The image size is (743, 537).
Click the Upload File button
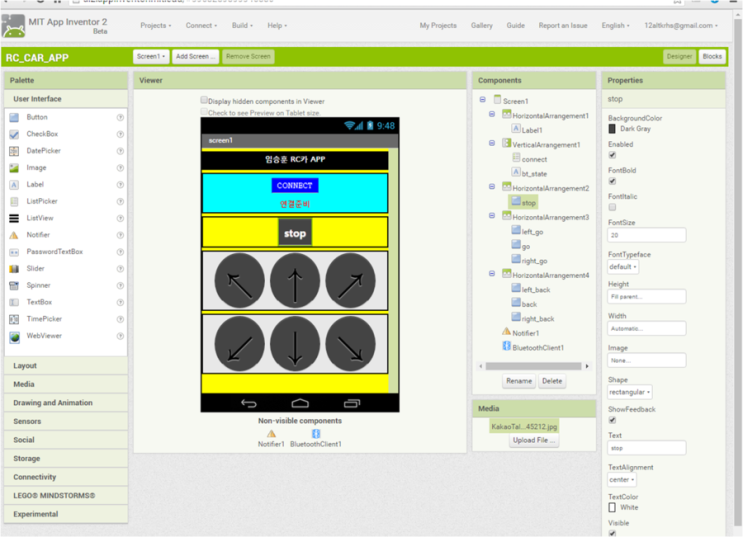(x=534, y=440)
